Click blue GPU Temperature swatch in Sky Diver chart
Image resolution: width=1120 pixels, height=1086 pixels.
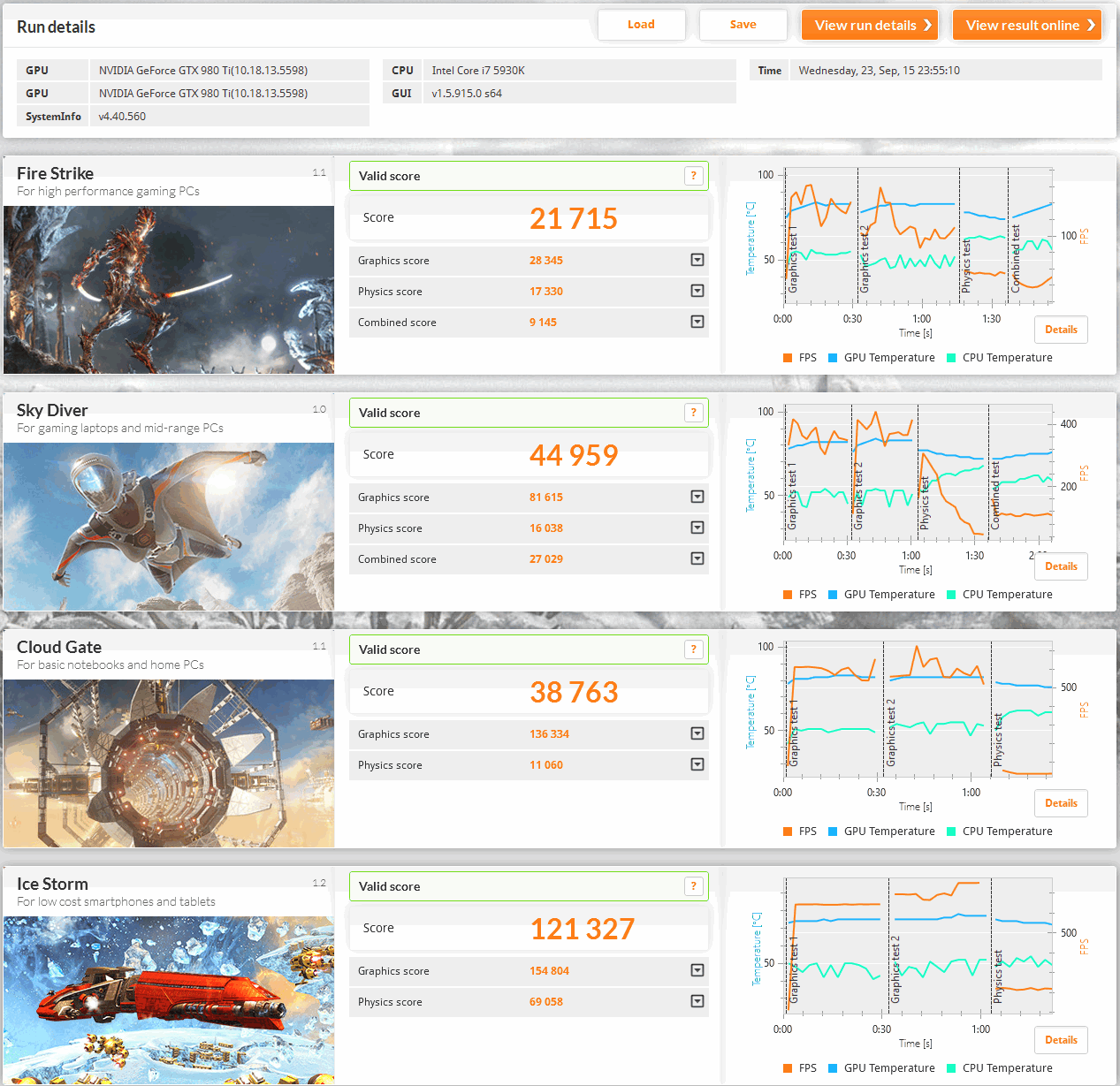(833, 595)
